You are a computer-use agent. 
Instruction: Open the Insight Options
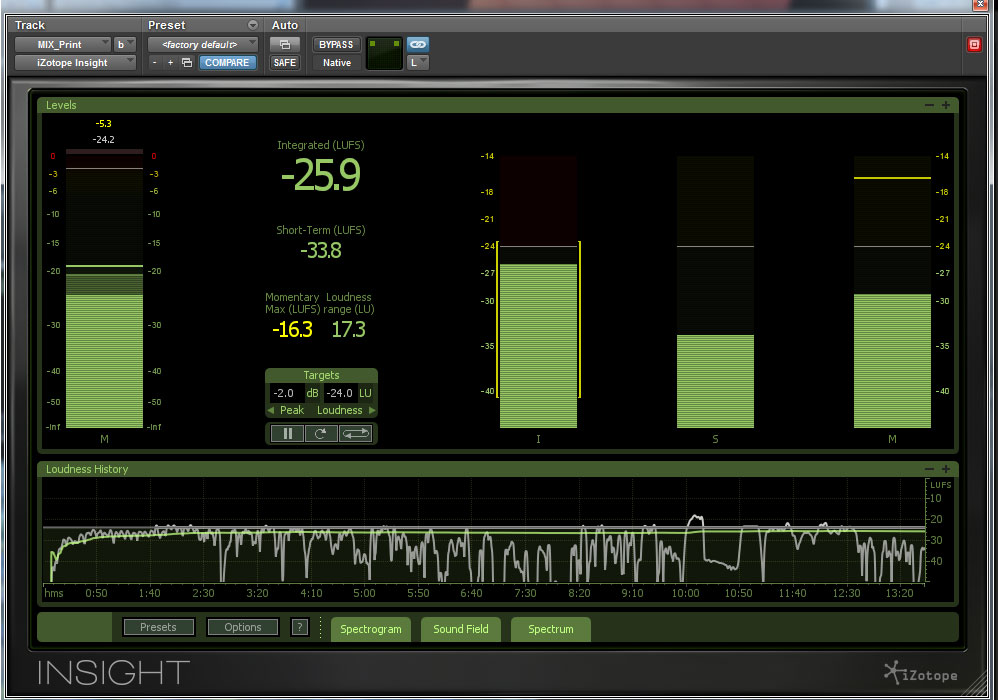tap(242, 627)
